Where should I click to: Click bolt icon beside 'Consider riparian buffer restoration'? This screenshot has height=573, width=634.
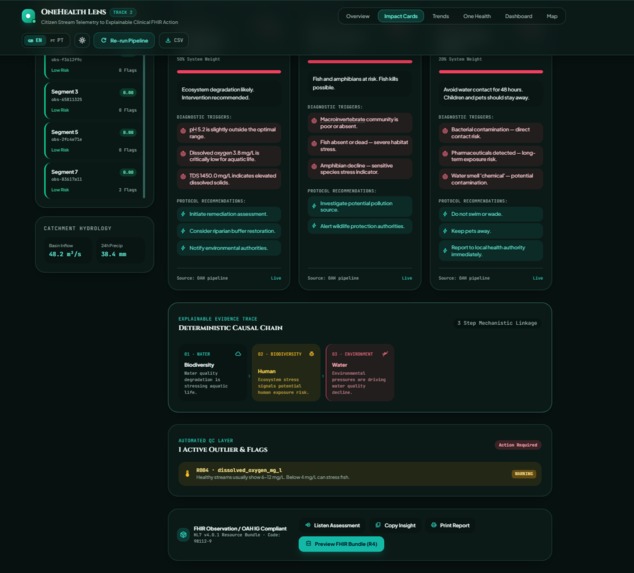(183, 231)
